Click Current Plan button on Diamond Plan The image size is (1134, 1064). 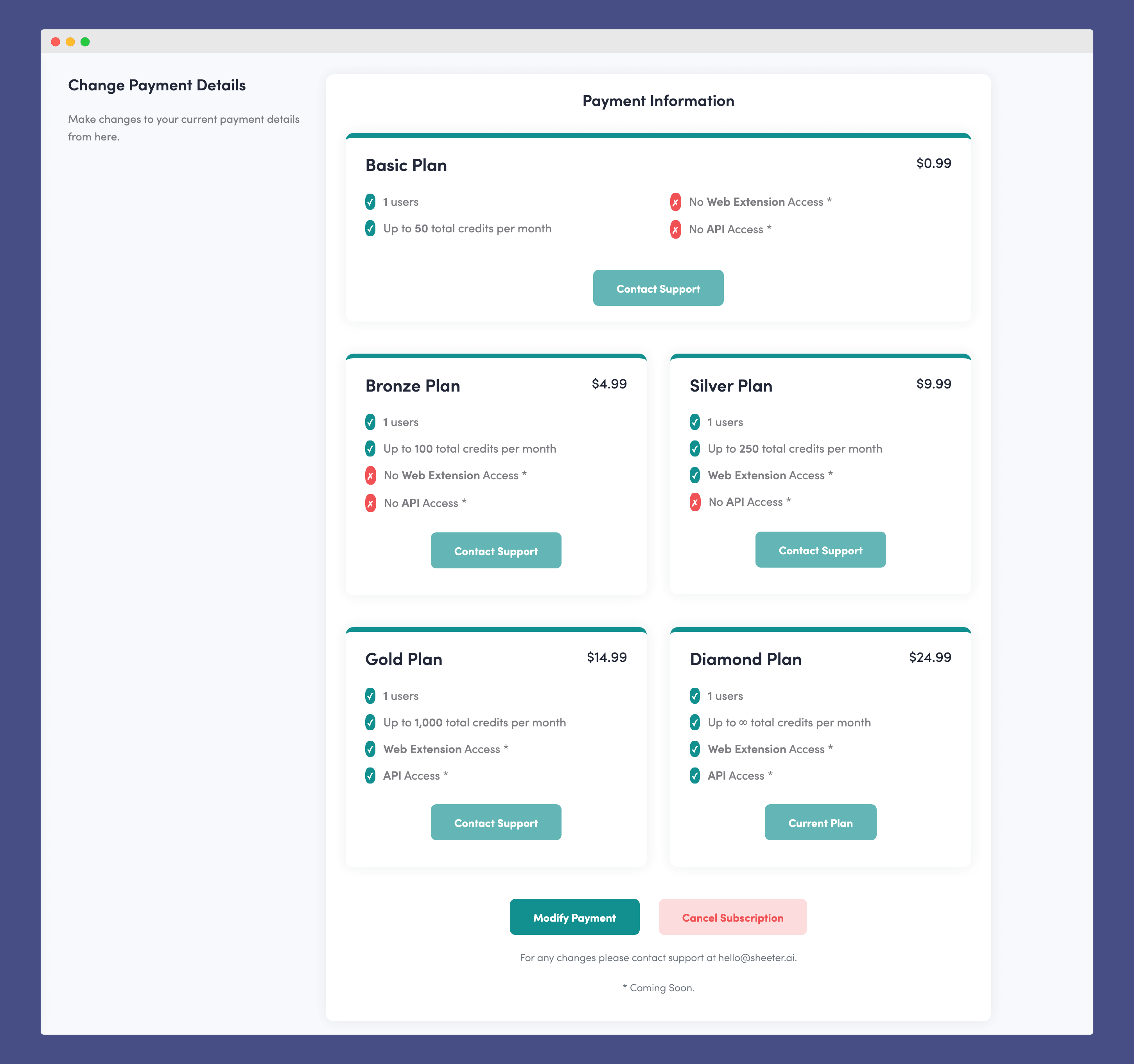point(820,822)
